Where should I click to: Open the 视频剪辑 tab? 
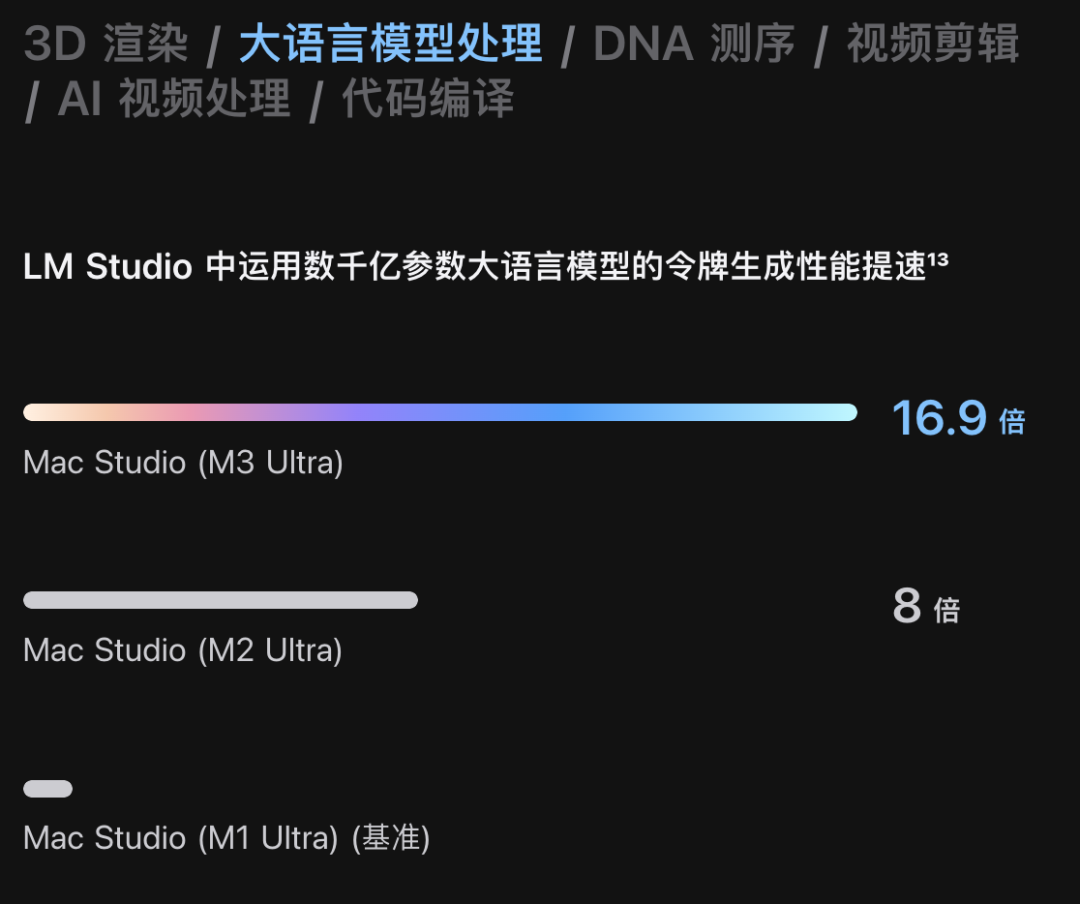pyautogui.click(x=932, y=43)
